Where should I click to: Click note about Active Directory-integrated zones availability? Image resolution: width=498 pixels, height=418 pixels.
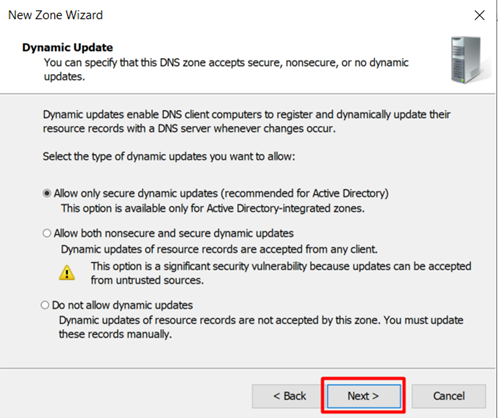pyautogui.click(x=213, y=208)
